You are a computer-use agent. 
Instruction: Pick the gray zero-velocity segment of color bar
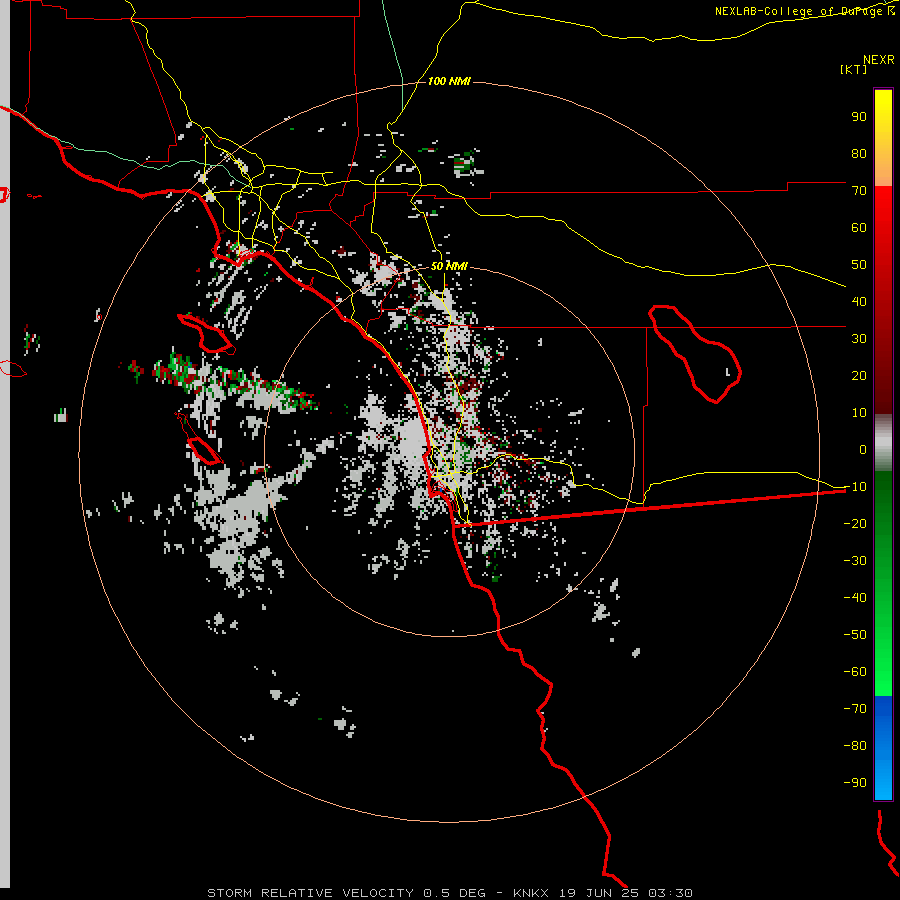[x=883, y=443]
